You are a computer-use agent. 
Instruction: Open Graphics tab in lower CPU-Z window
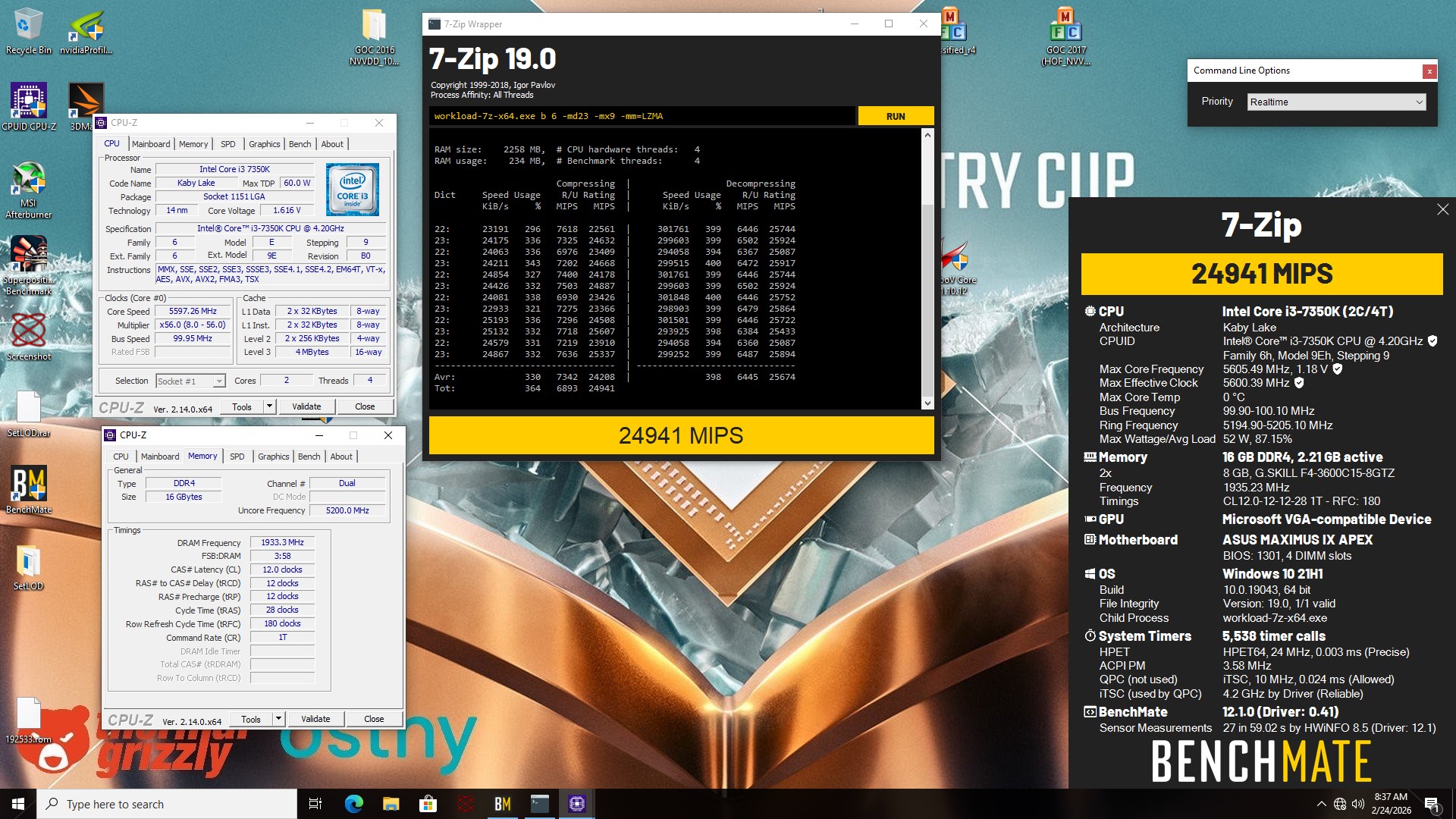273,457
